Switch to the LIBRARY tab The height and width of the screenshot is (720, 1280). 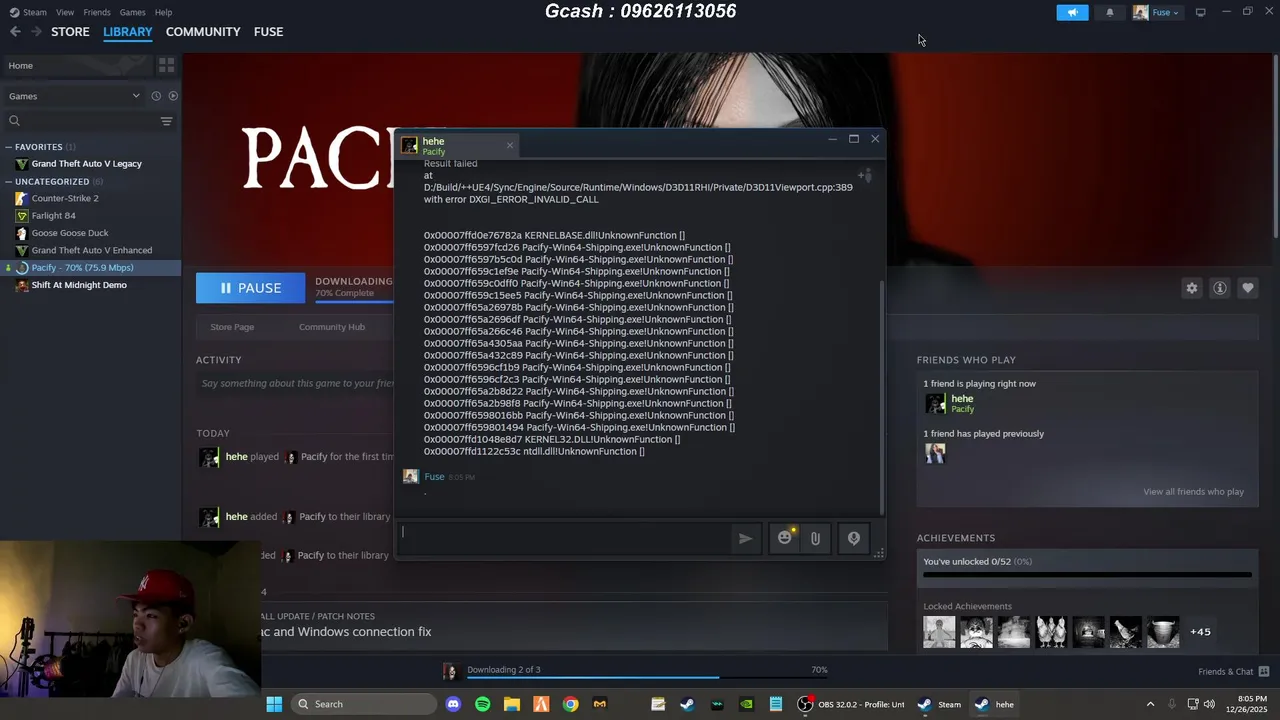[128, 32]
